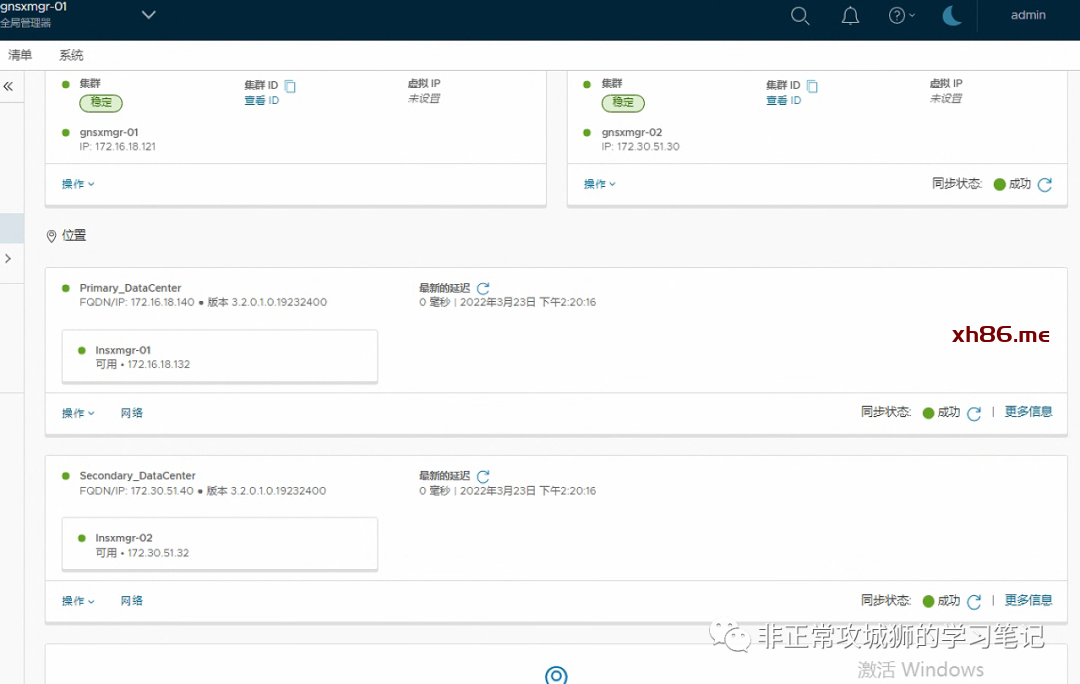Refresh latency for Secondary_DataCenter
The width and height of the screenshot is (1080, 684).
point(483,476)
